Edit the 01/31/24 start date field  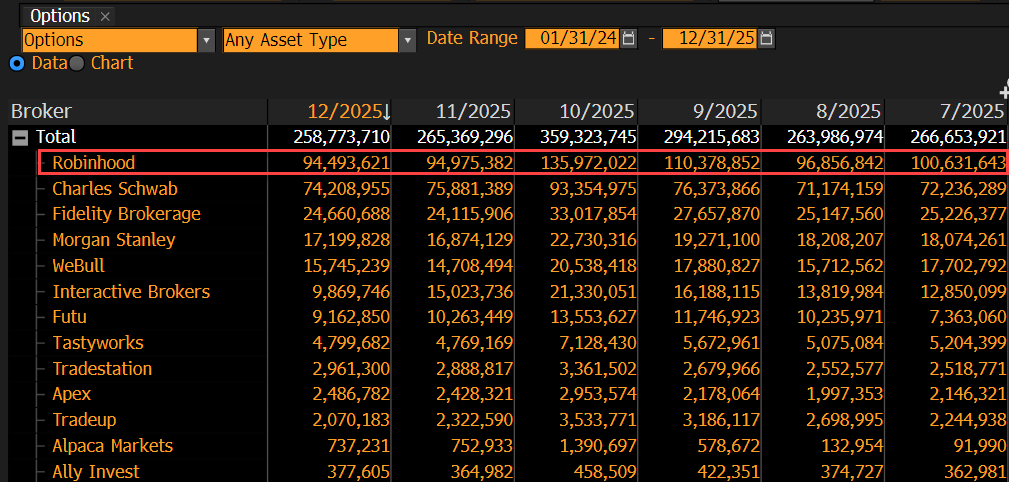click(x=573, y=39)
